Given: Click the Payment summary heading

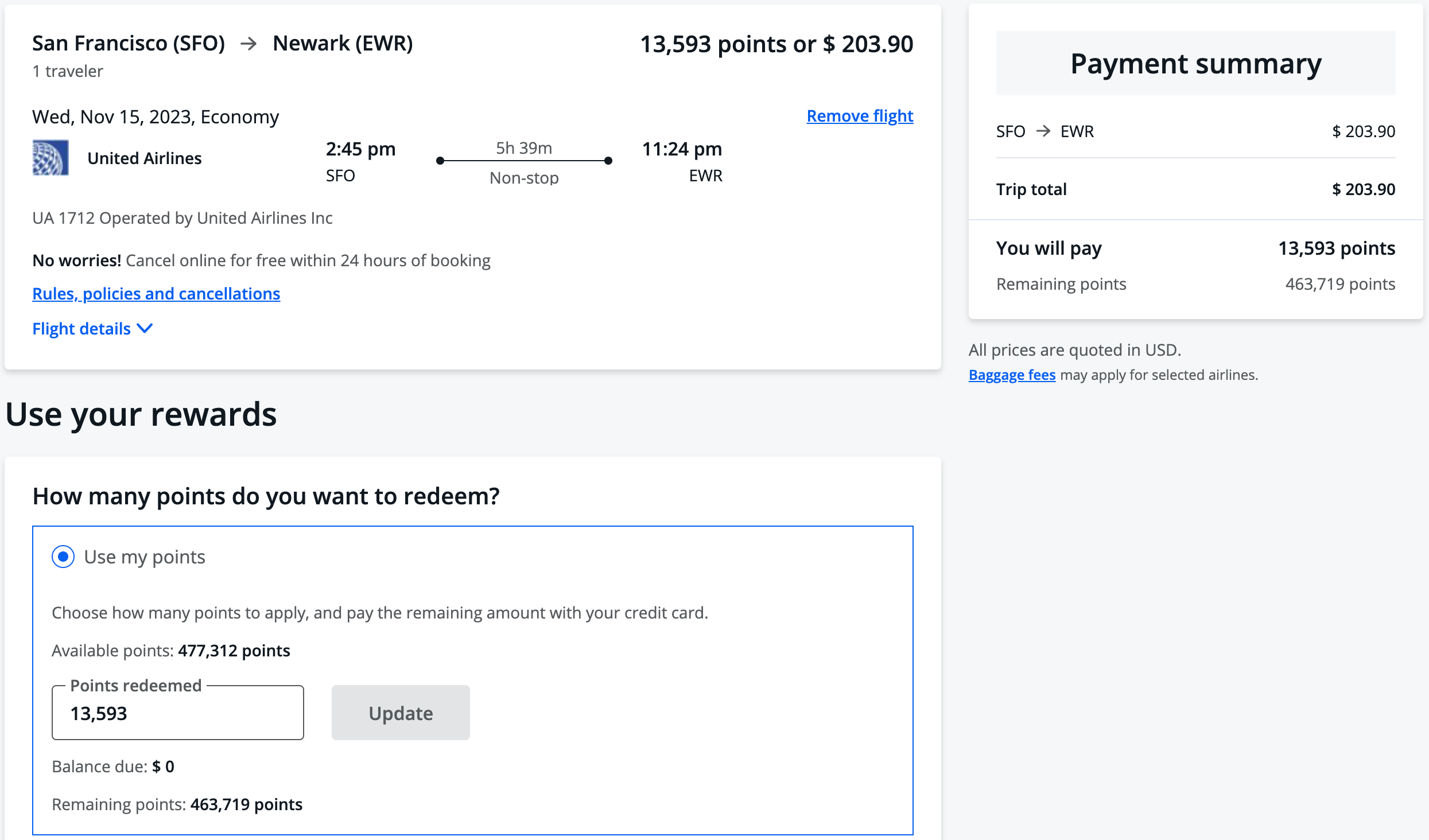Looking at the screenshot, I should pos(1196,64).
